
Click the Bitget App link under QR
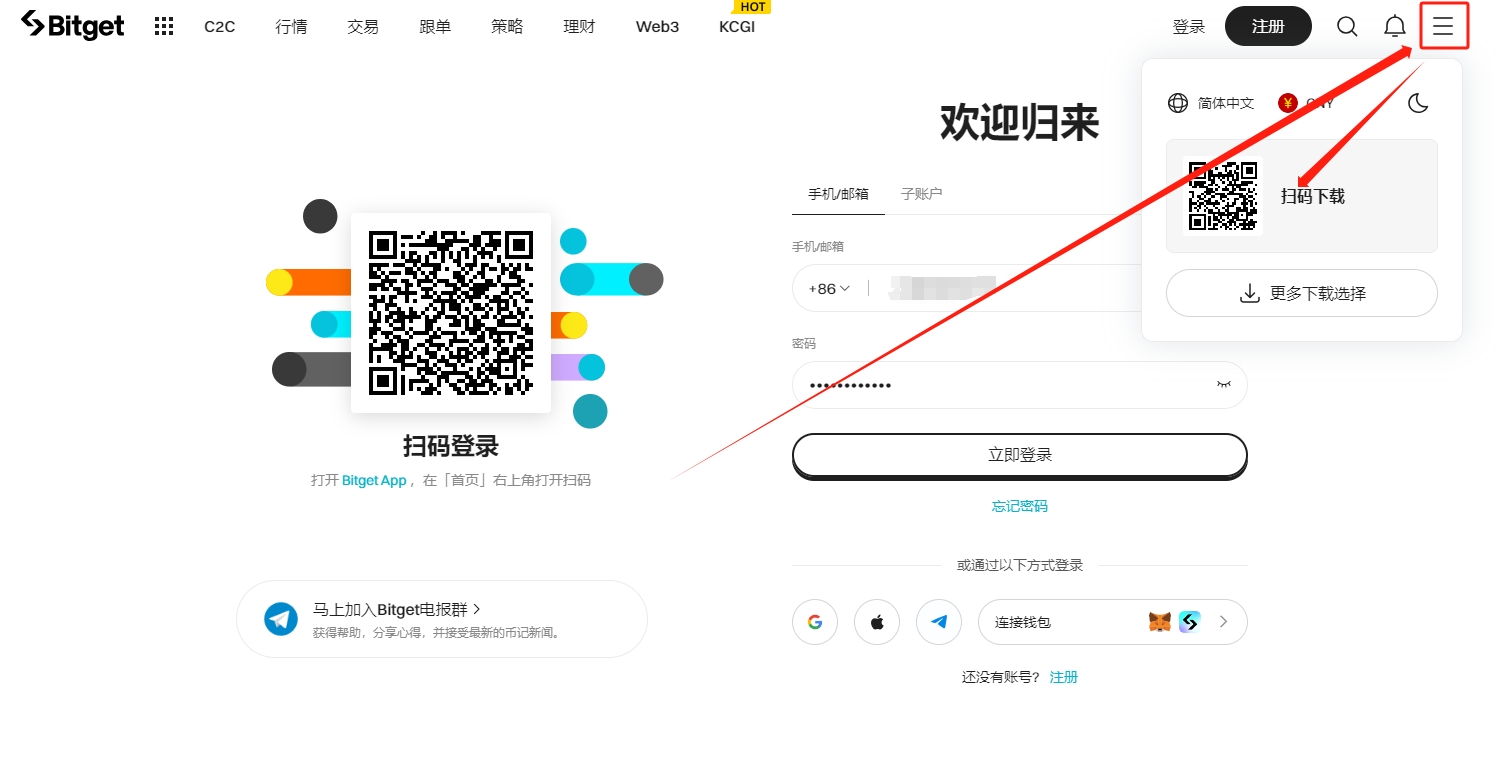374,480
